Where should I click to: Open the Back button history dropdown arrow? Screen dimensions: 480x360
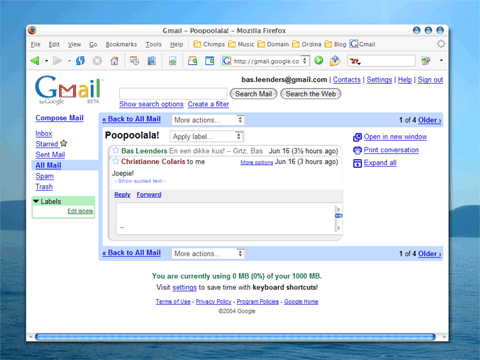[x=46, y=61]
